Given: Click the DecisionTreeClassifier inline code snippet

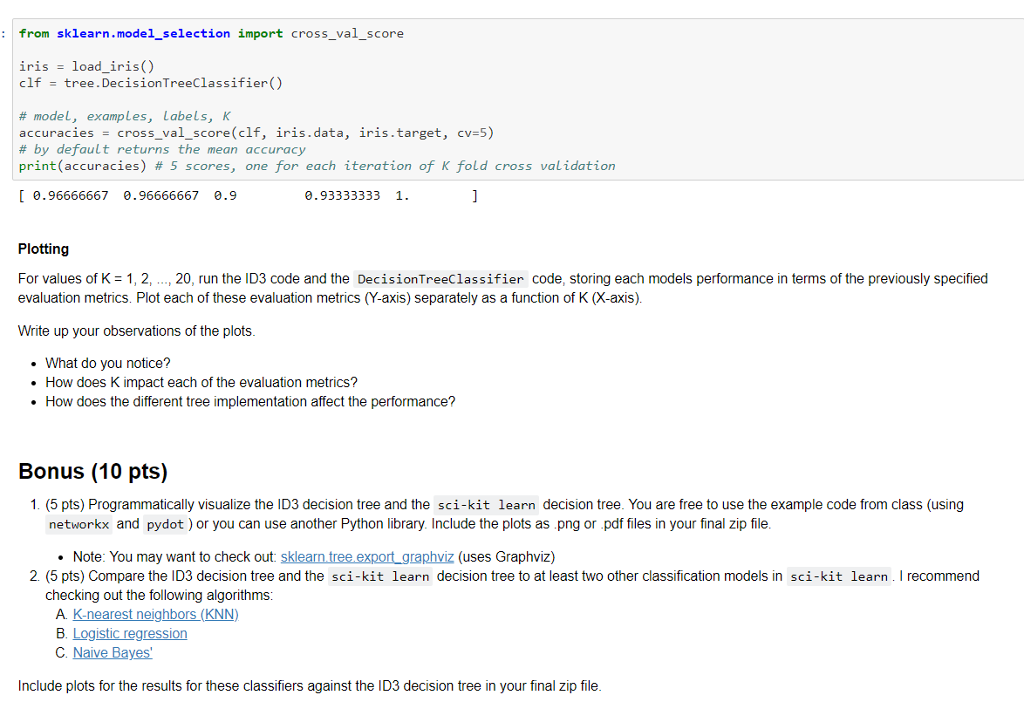Looking at the screenshot, I should [x=444, y=278].
